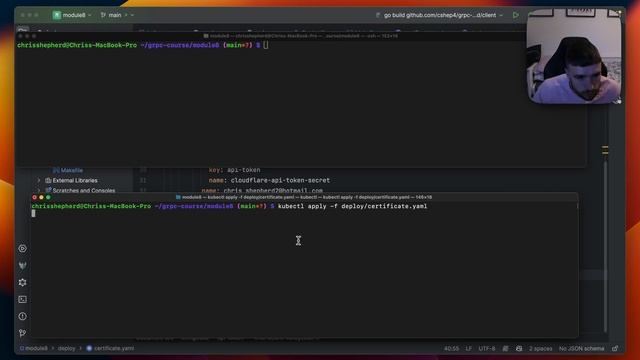Open the Makefile in project tree
640x360 pixels.
(71, 170)
